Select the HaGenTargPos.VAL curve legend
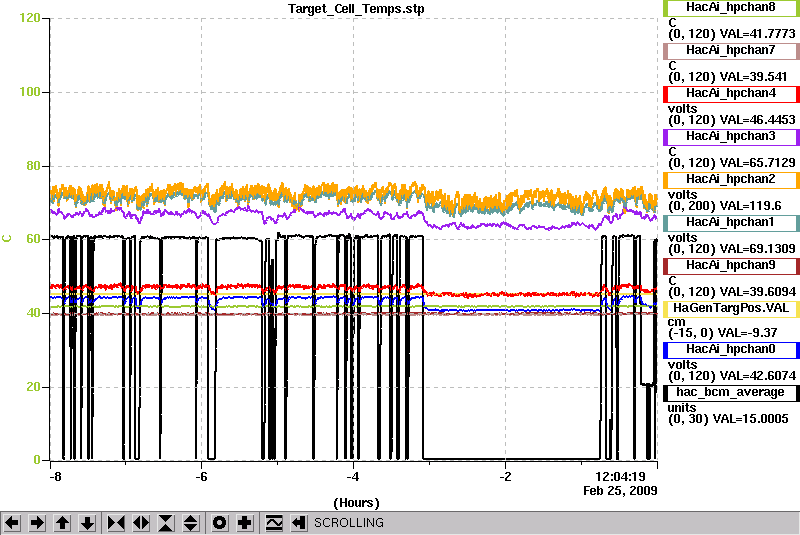 tap(731, 309)
